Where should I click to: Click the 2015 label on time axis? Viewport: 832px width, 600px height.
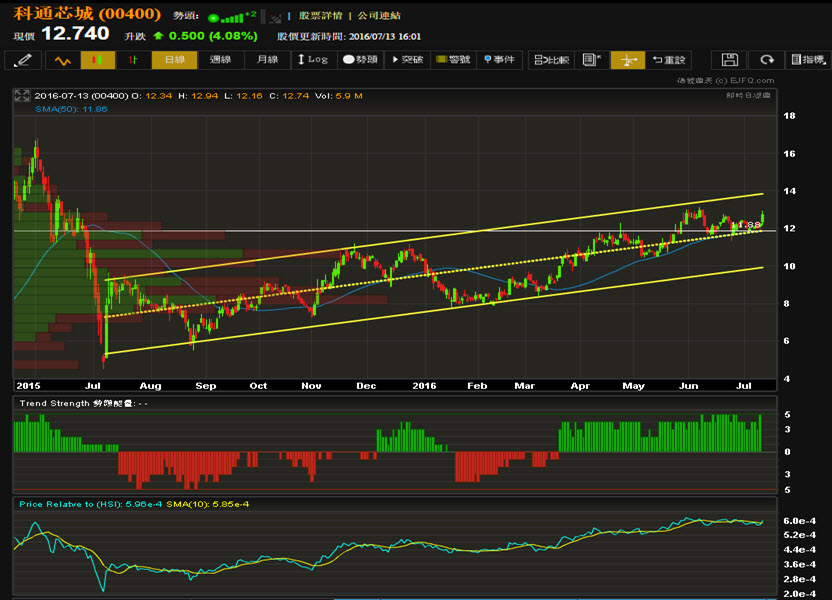click(28, 386)
